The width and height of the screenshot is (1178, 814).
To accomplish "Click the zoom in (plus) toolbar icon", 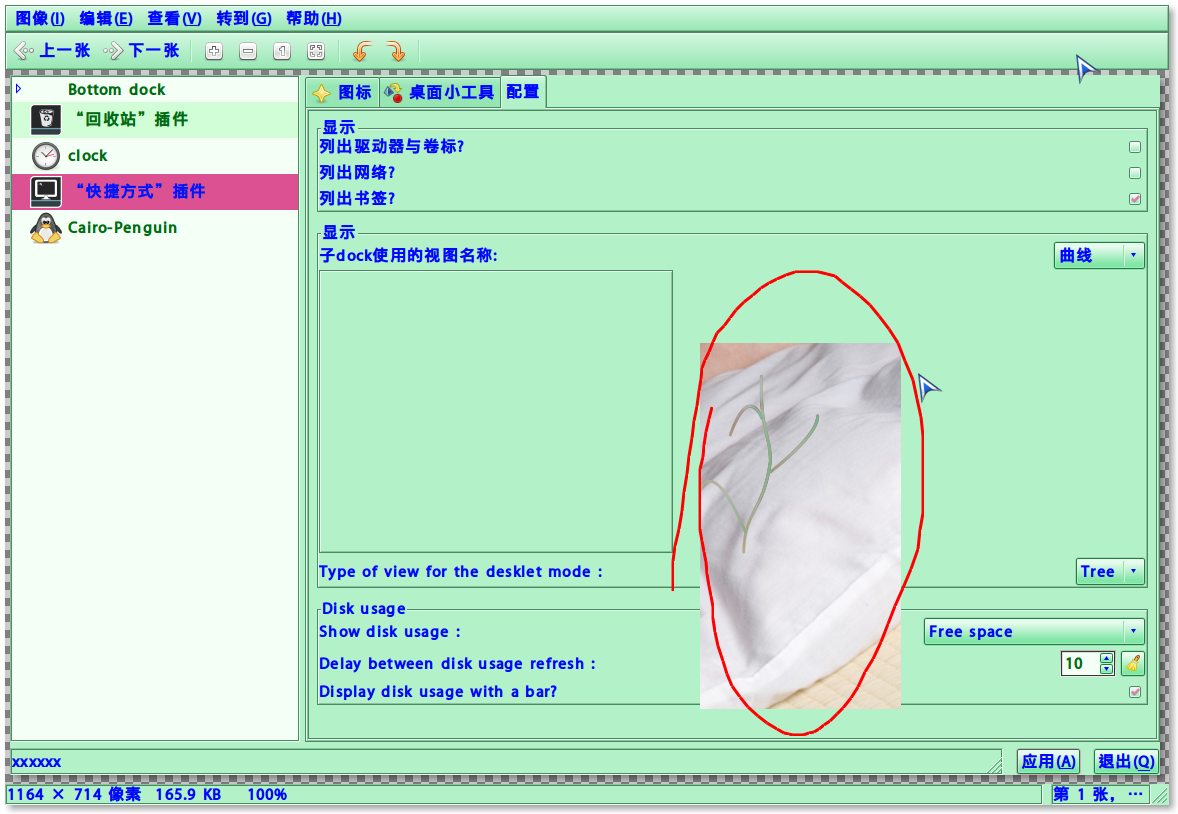I will tap(214, 51).
